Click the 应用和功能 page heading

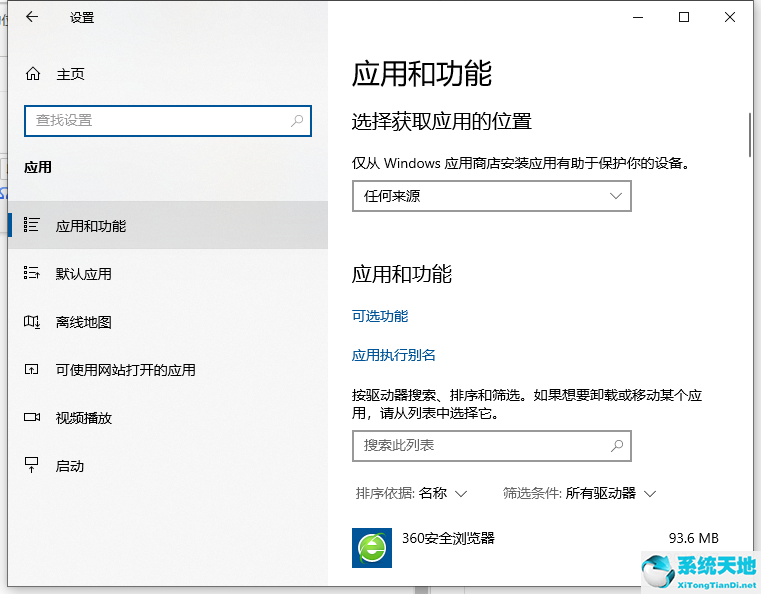[422, 74]
